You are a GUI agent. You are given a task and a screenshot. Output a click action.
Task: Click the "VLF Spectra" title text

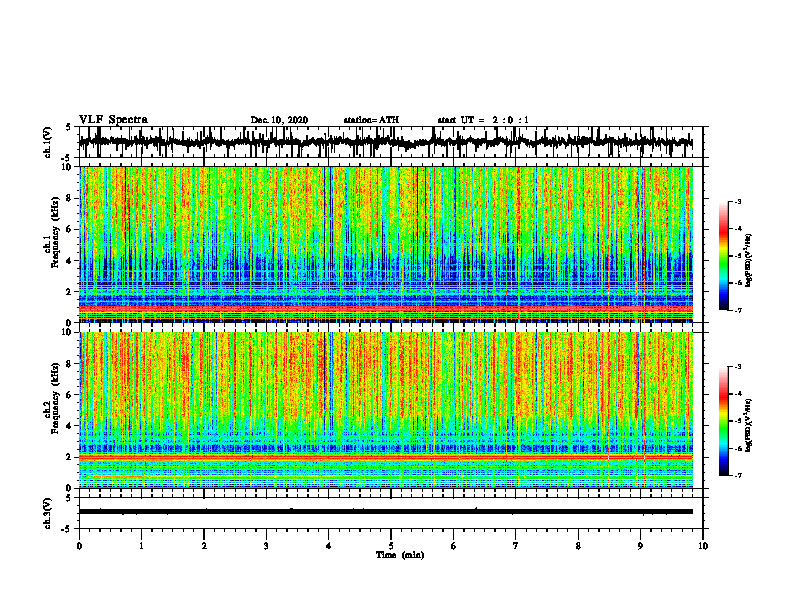click(x=113, y=120)
